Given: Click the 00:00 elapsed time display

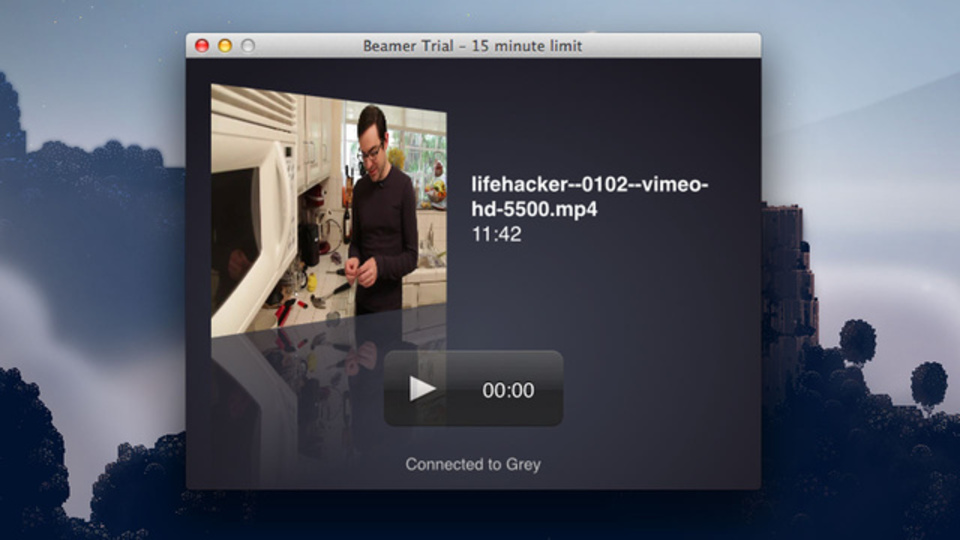Looking at the screenshot, I should click(508, 390).
